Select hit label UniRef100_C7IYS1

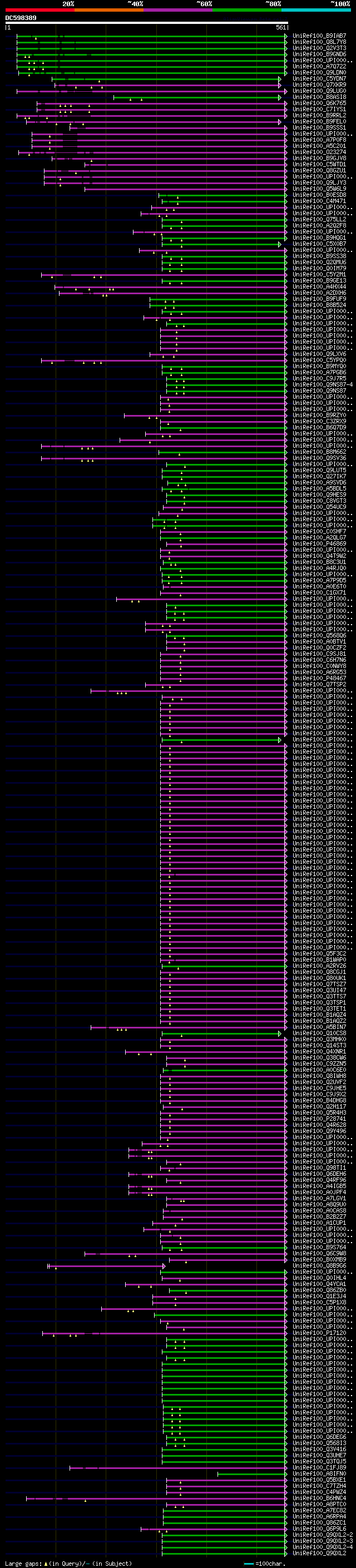click(x=319, y=109)
